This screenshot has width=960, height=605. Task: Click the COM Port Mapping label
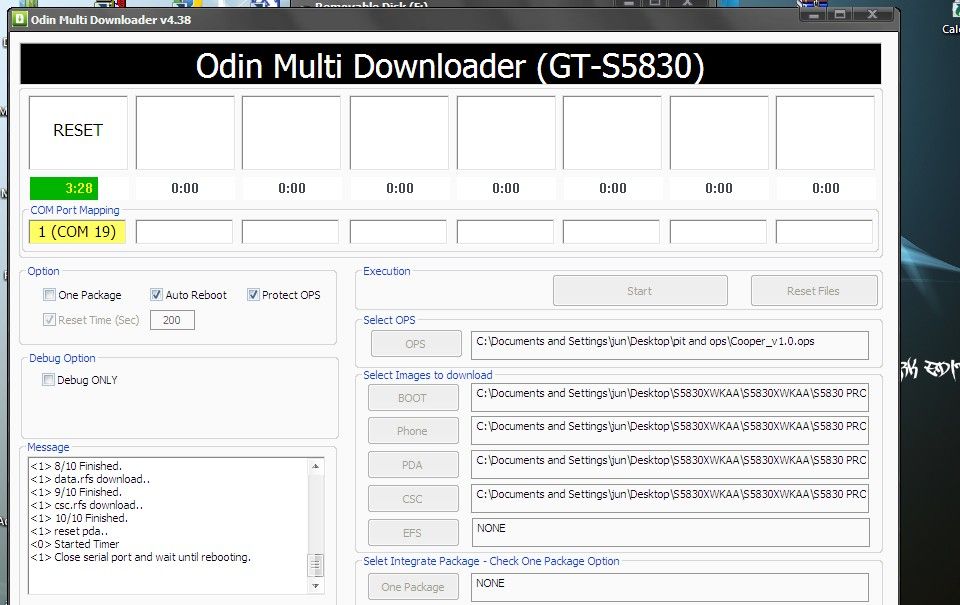(x=75, y=210)
